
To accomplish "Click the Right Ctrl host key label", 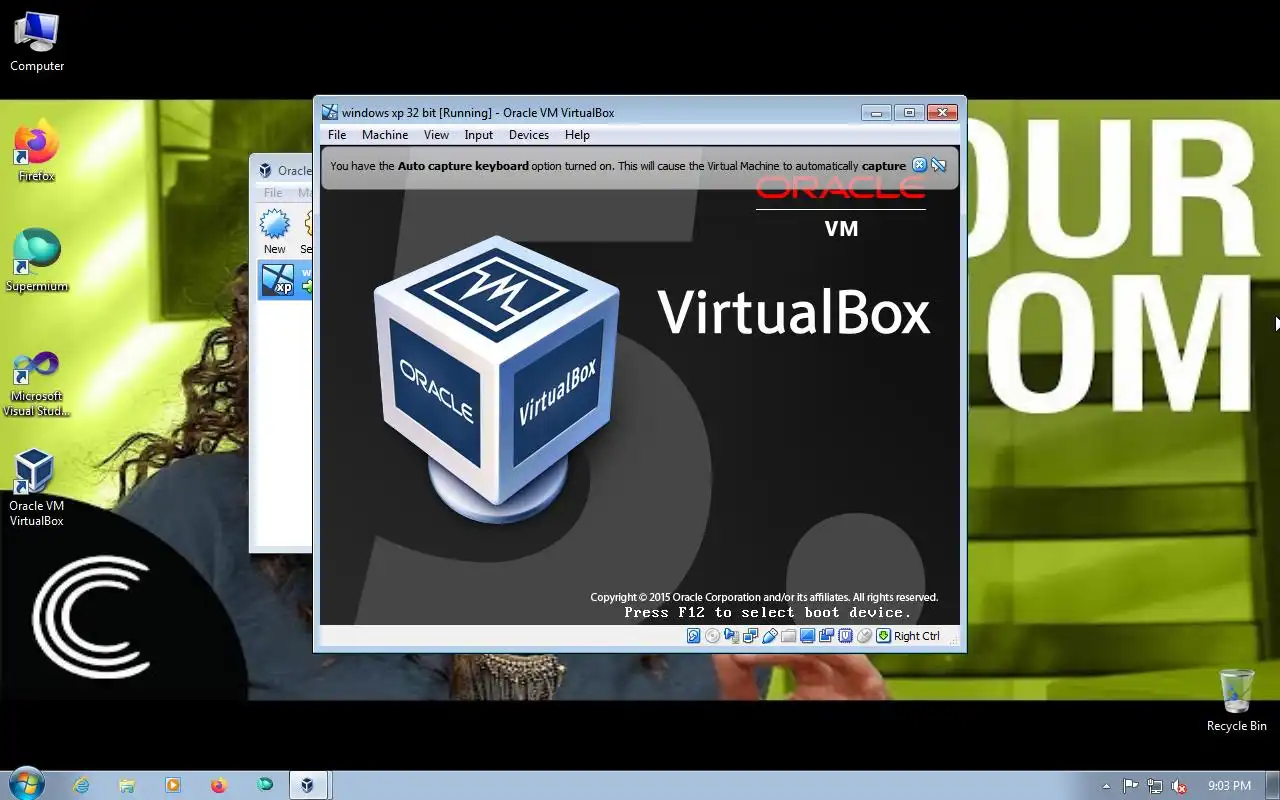I will [917, 636].
